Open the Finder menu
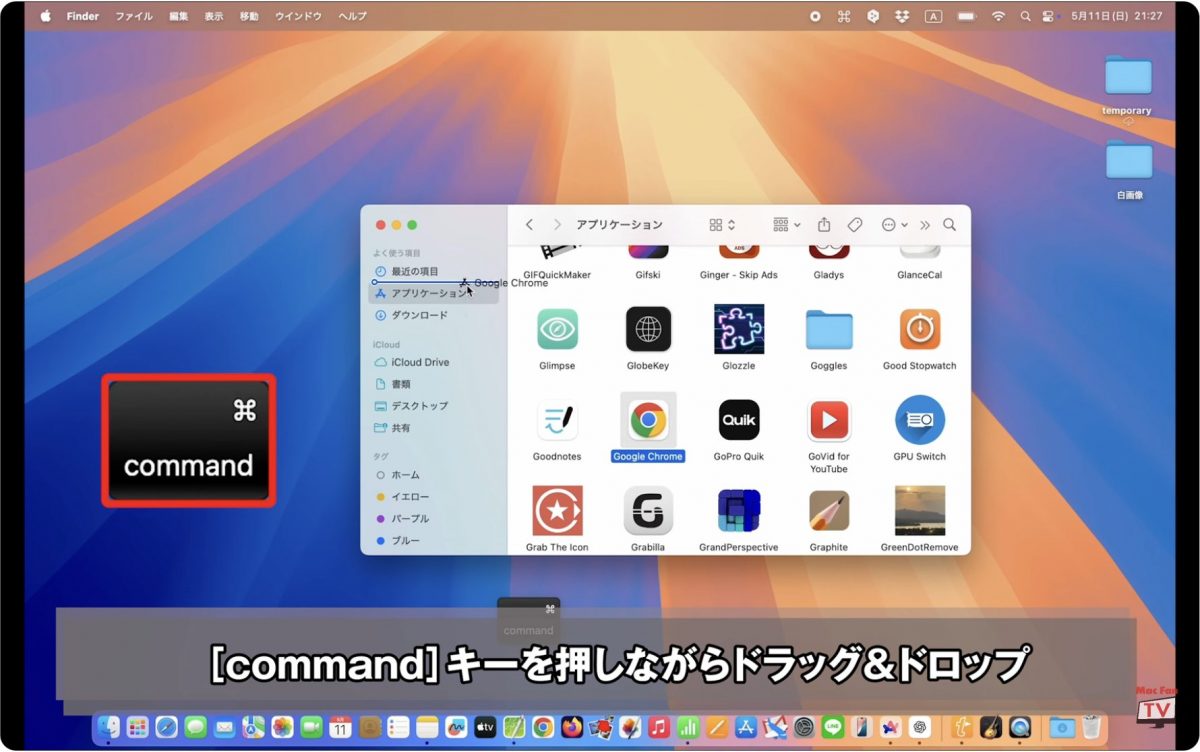This screenshot has height=752, width=1200. coord(82,16)
